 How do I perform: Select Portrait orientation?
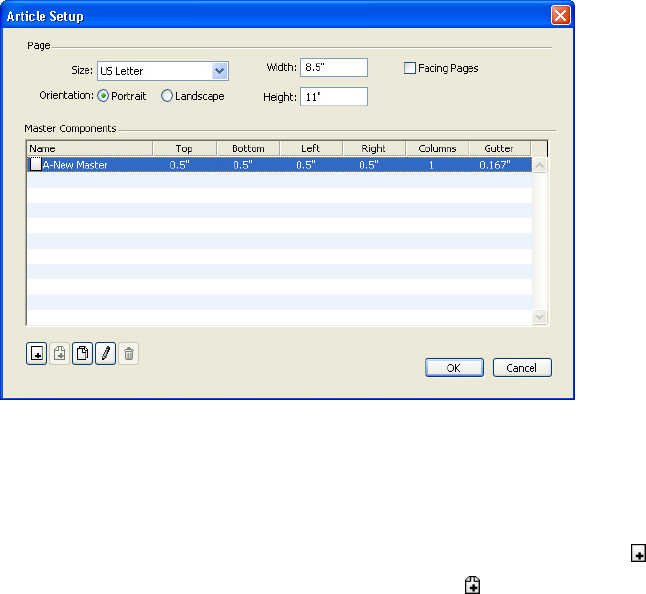103,96
